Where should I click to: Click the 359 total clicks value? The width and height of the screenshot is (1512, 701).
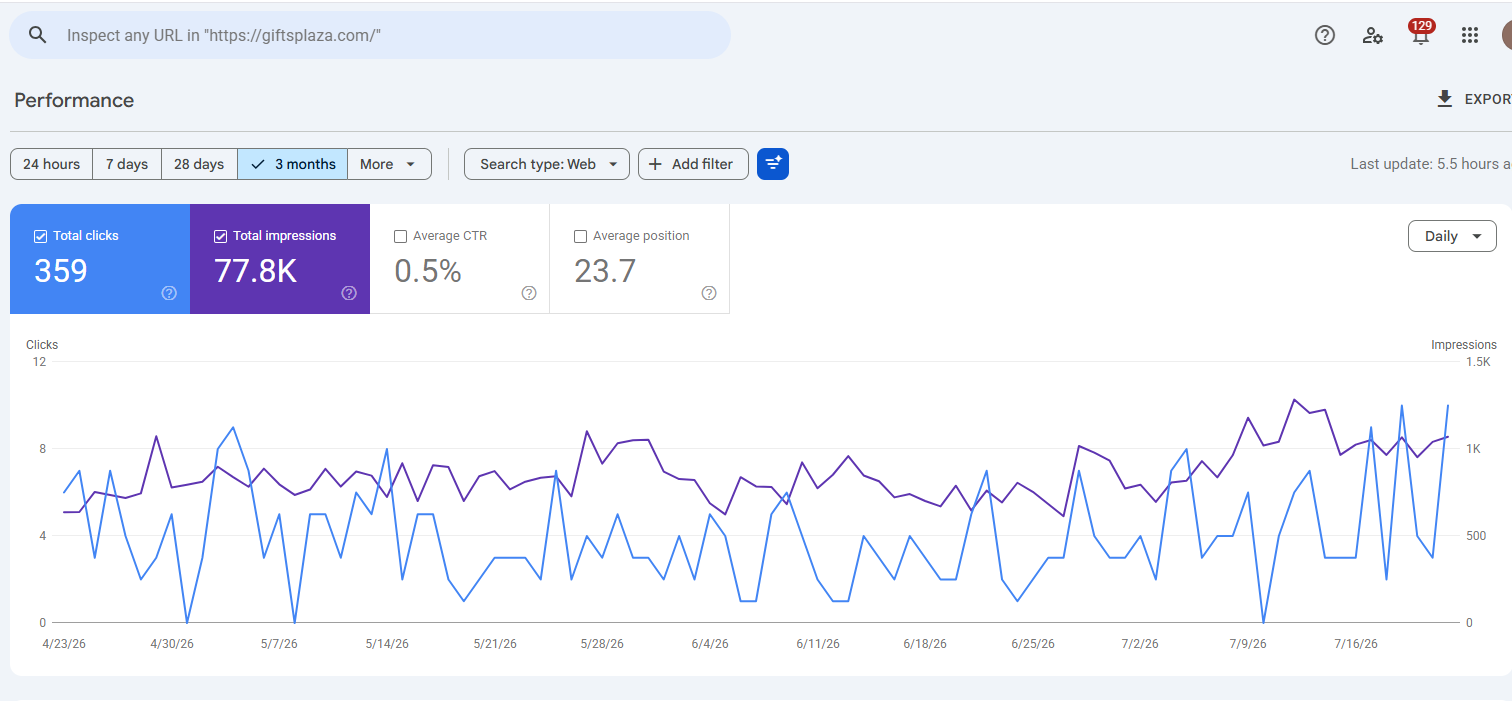pyautogui.click(x=61, y=271)
